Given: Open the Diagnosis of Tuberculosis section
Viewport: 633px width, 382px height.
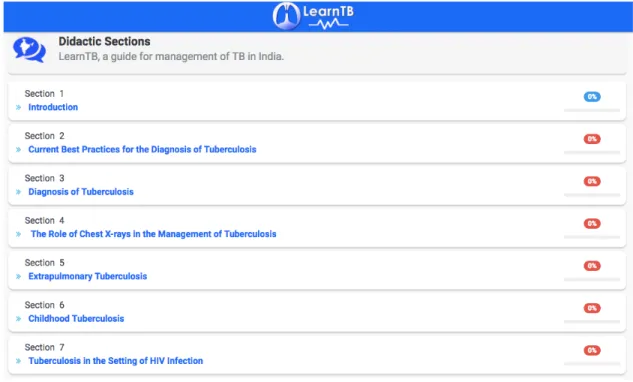Looking at the screenshot, I should [x=81, y=192].
